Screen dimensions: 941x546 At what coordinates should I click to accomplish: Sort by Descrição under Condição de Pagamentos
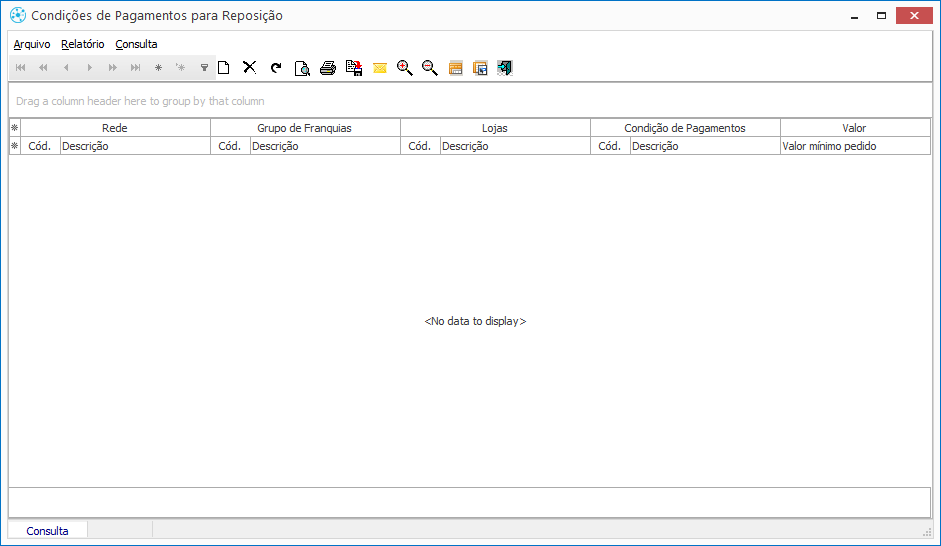(705, 146)
